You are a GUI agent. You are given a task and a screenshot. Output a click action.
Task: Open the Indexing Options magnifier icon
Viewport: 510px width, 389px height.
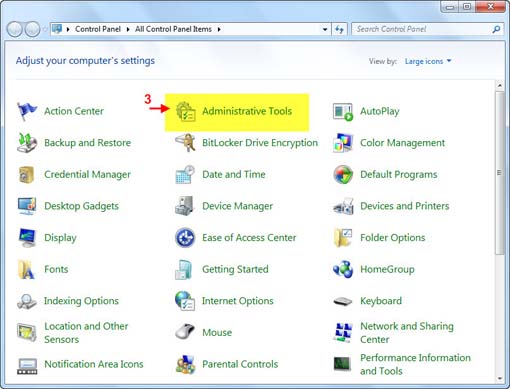click(x=27, y=301)
